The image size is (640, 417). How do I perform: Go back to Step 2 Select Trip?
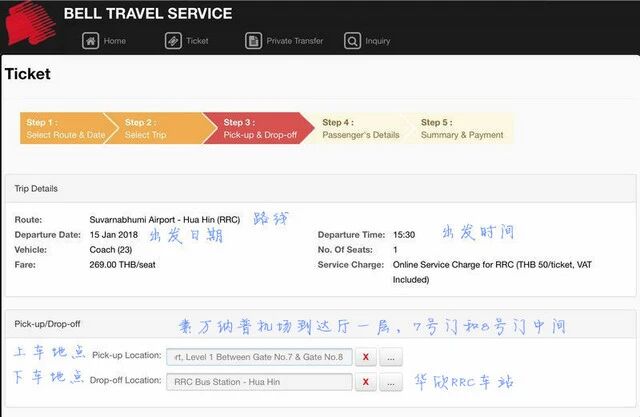click(161, 128)
